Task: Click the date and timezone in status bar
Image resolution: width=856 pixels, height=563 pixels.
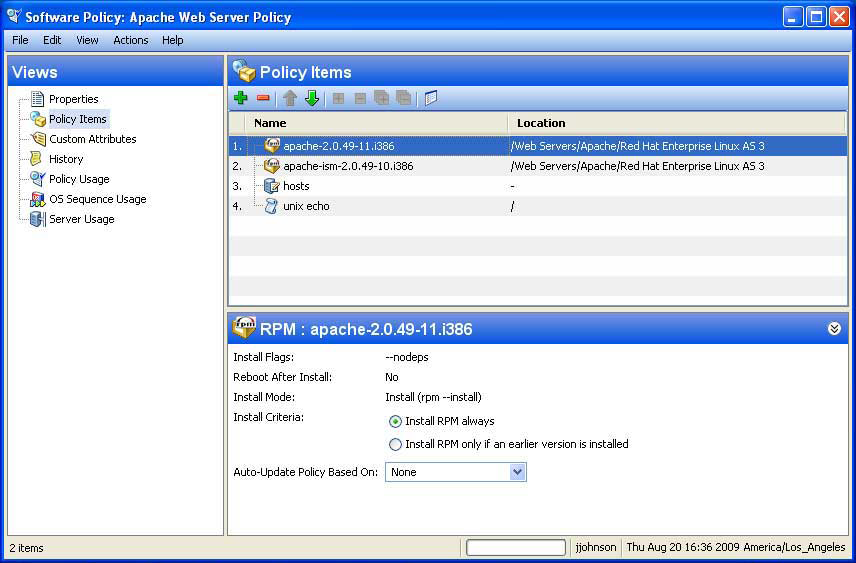Action: [736, 547]
